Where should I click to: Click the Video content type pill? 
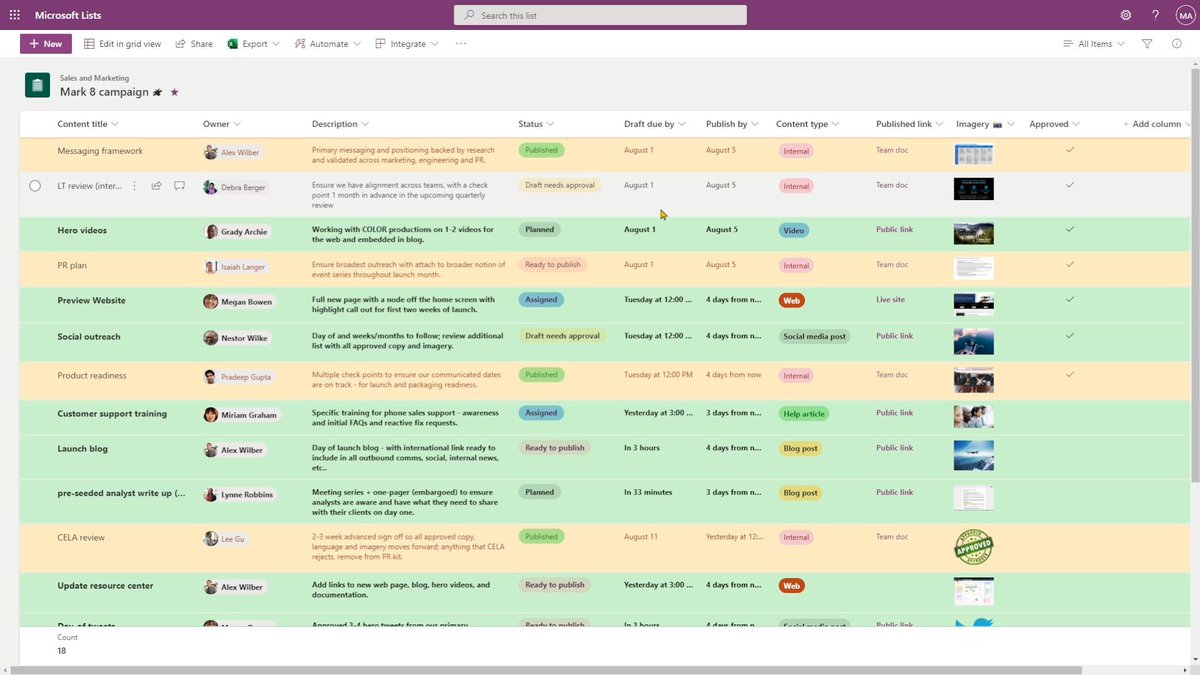point(793,230)
